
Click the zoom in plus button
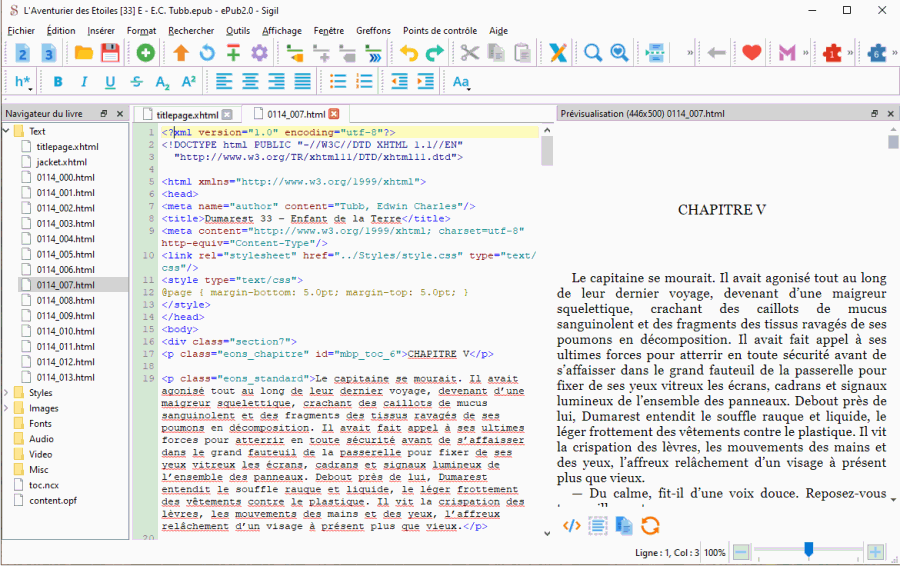[x=875, y=552]
